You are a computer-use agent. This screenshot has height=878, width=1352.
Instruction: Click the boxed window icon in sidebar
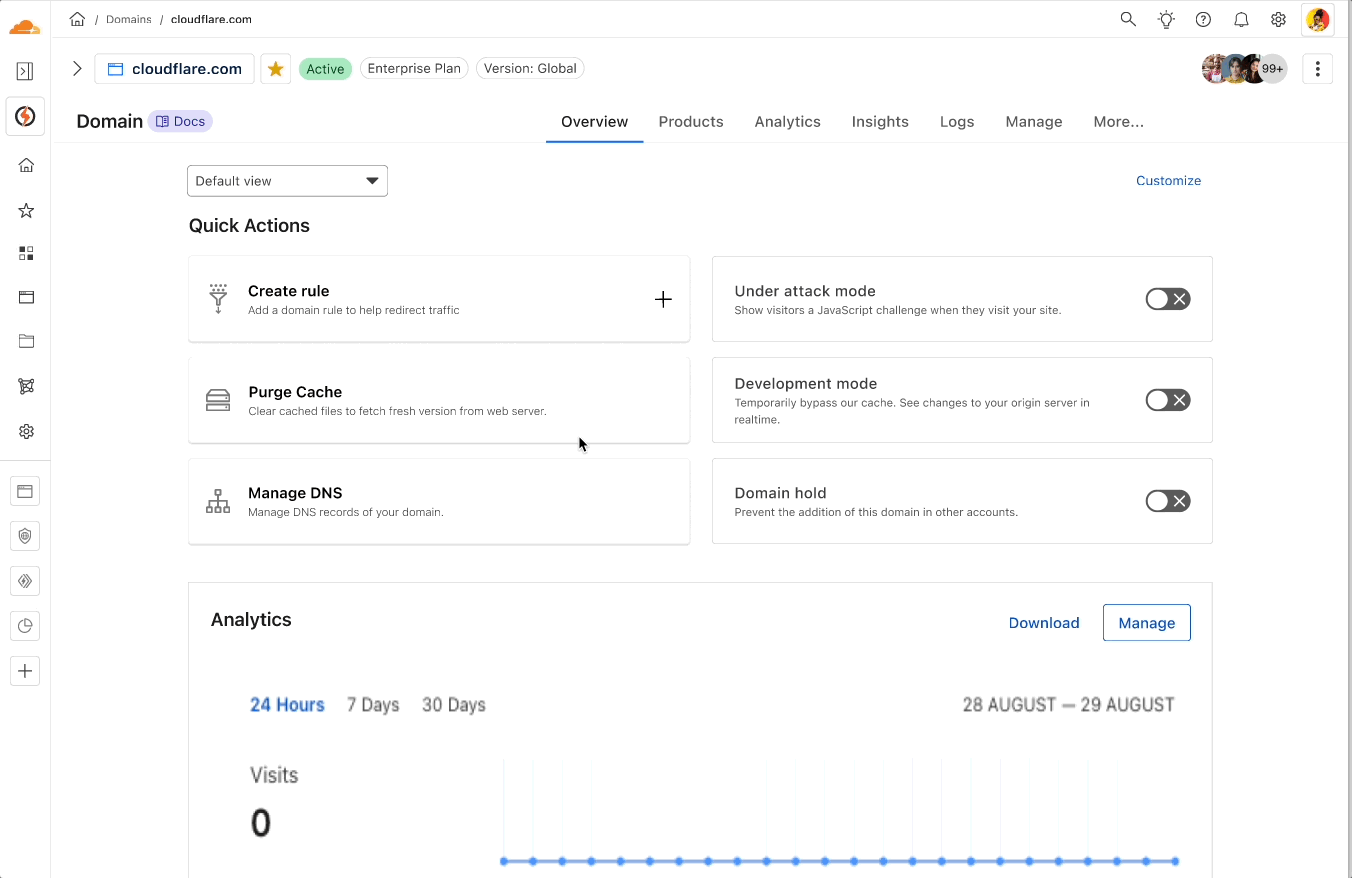coord(25,491)
